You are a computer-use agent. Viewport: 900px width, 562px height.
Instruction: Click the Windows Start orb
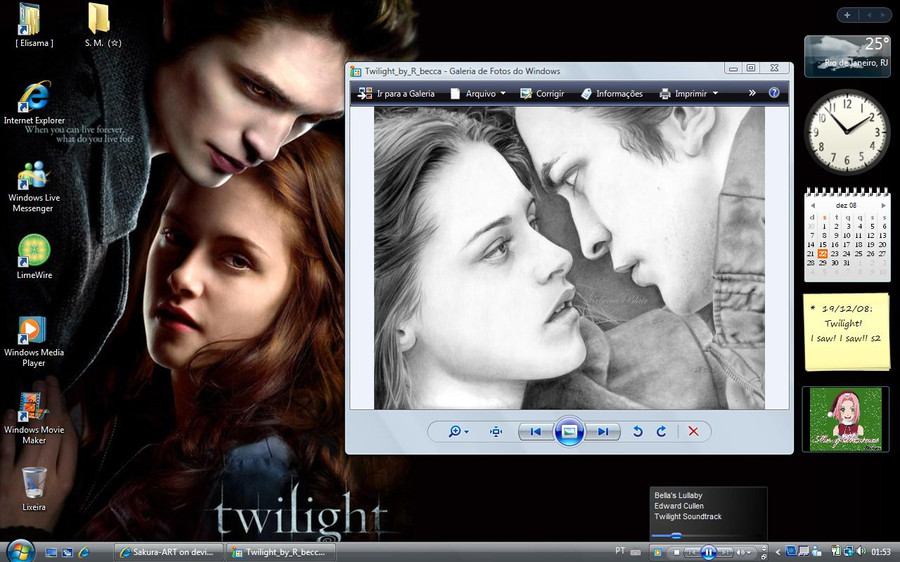[x=21, y=552]
